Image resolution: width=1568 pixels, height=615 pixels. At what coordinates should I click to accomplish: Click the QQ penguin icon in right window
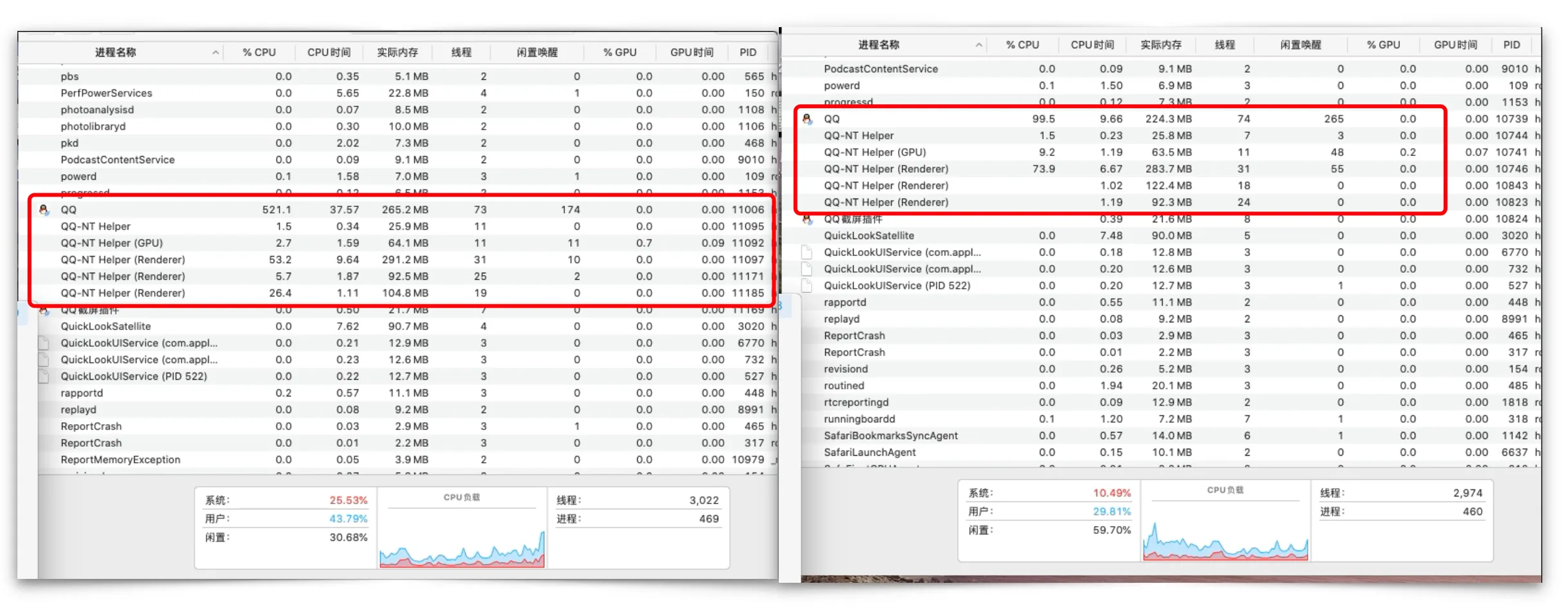click(807, 119)
